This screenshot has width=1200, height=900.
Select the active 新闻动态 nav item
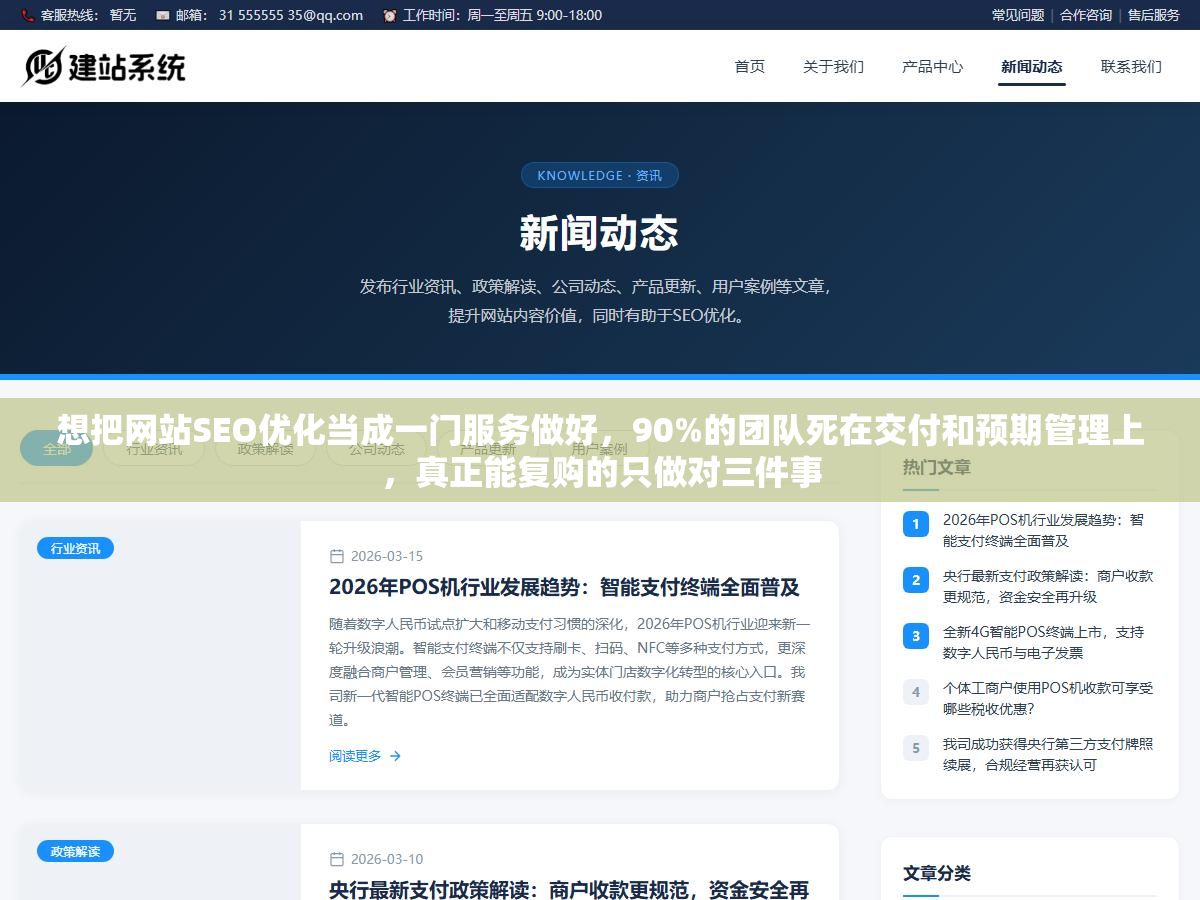(x=1032, y=66)
